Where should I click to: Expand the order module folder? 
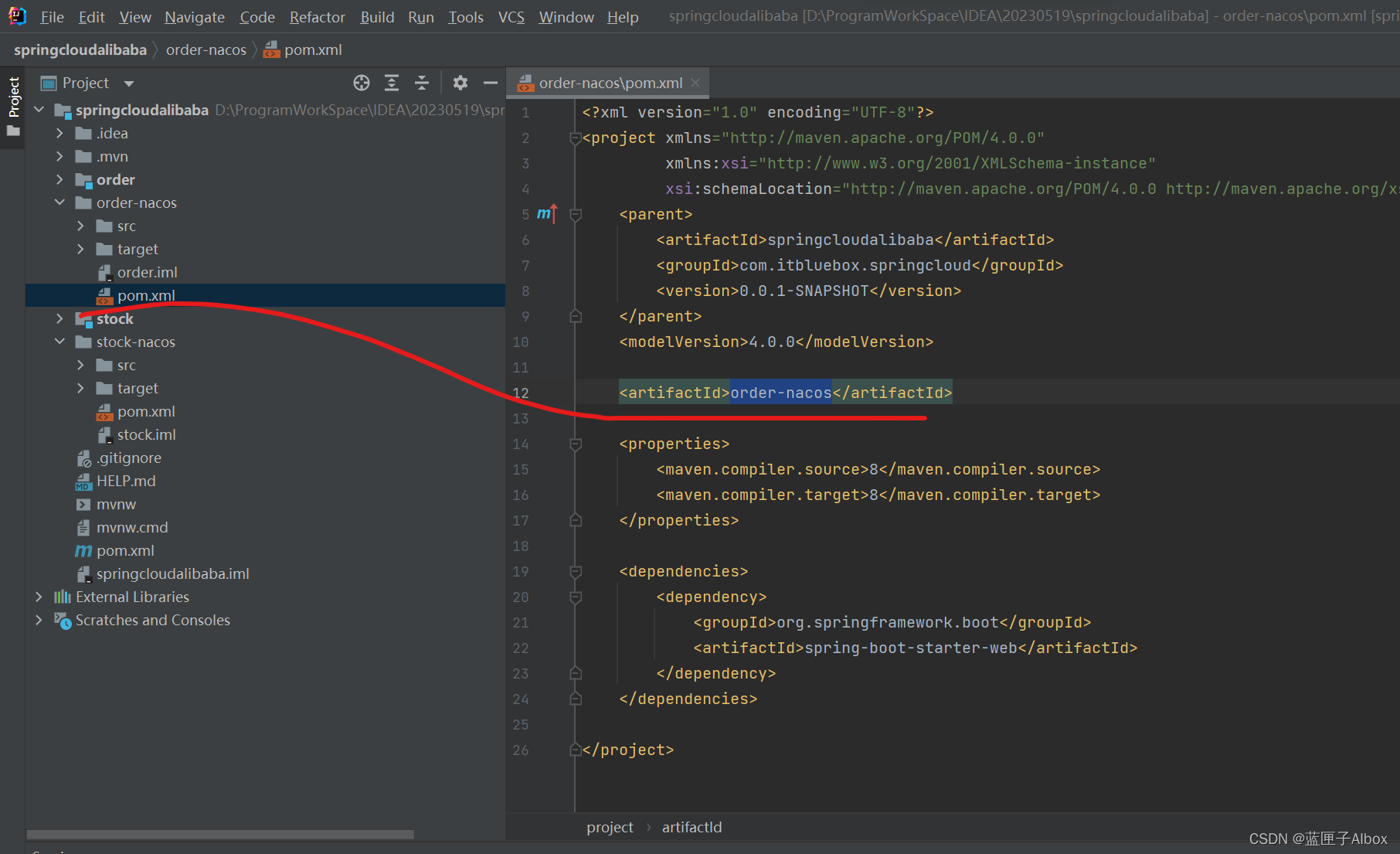pos(59,179)
